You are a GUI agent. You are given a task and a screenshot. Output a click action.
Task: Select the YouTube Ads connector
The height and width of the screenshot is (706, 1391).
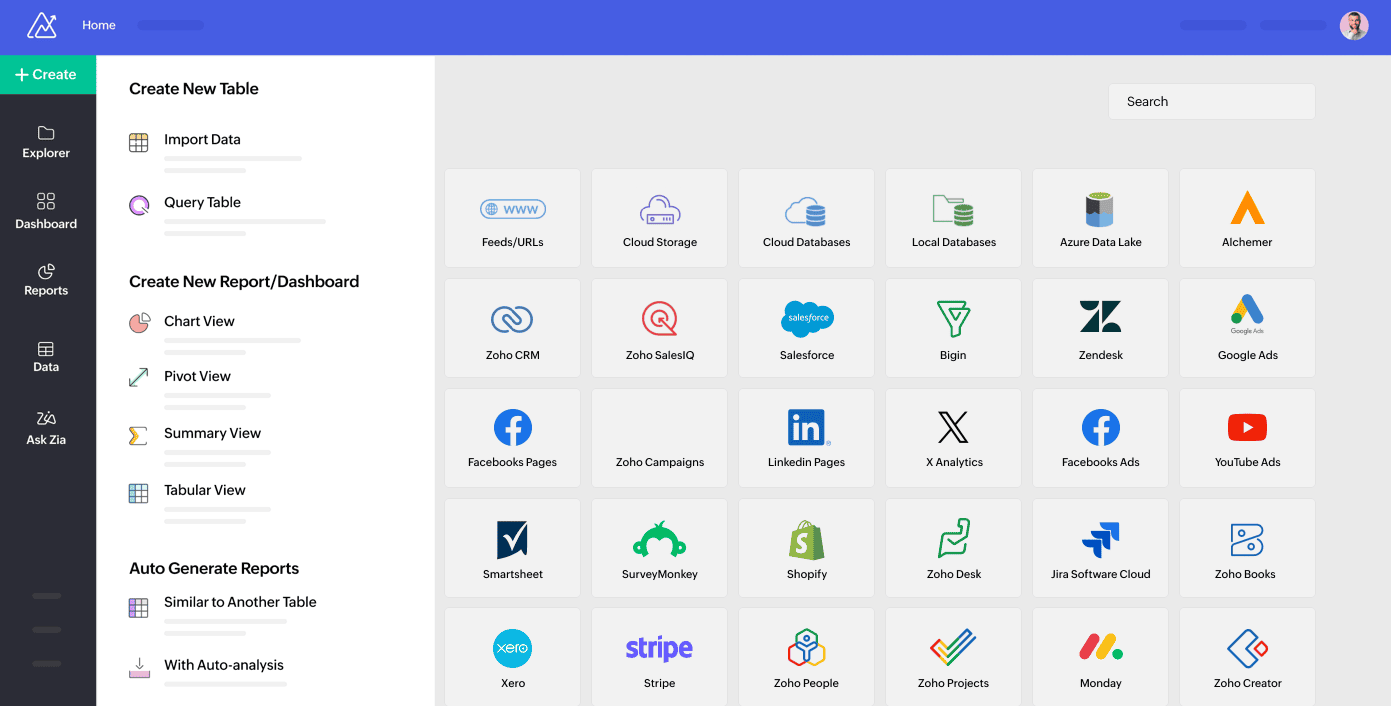(x=1247, y=438)
